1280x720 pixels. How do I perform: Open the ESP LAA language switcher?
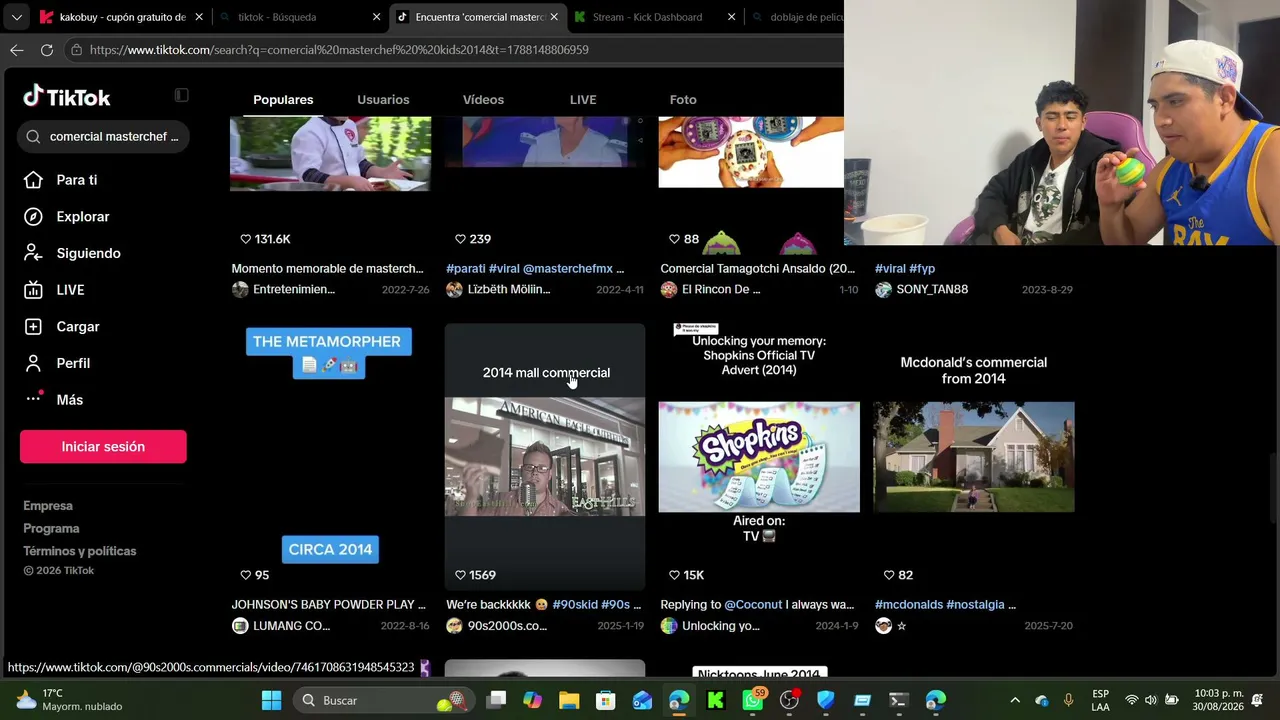pyautogui.click(x=1101, y=700)
